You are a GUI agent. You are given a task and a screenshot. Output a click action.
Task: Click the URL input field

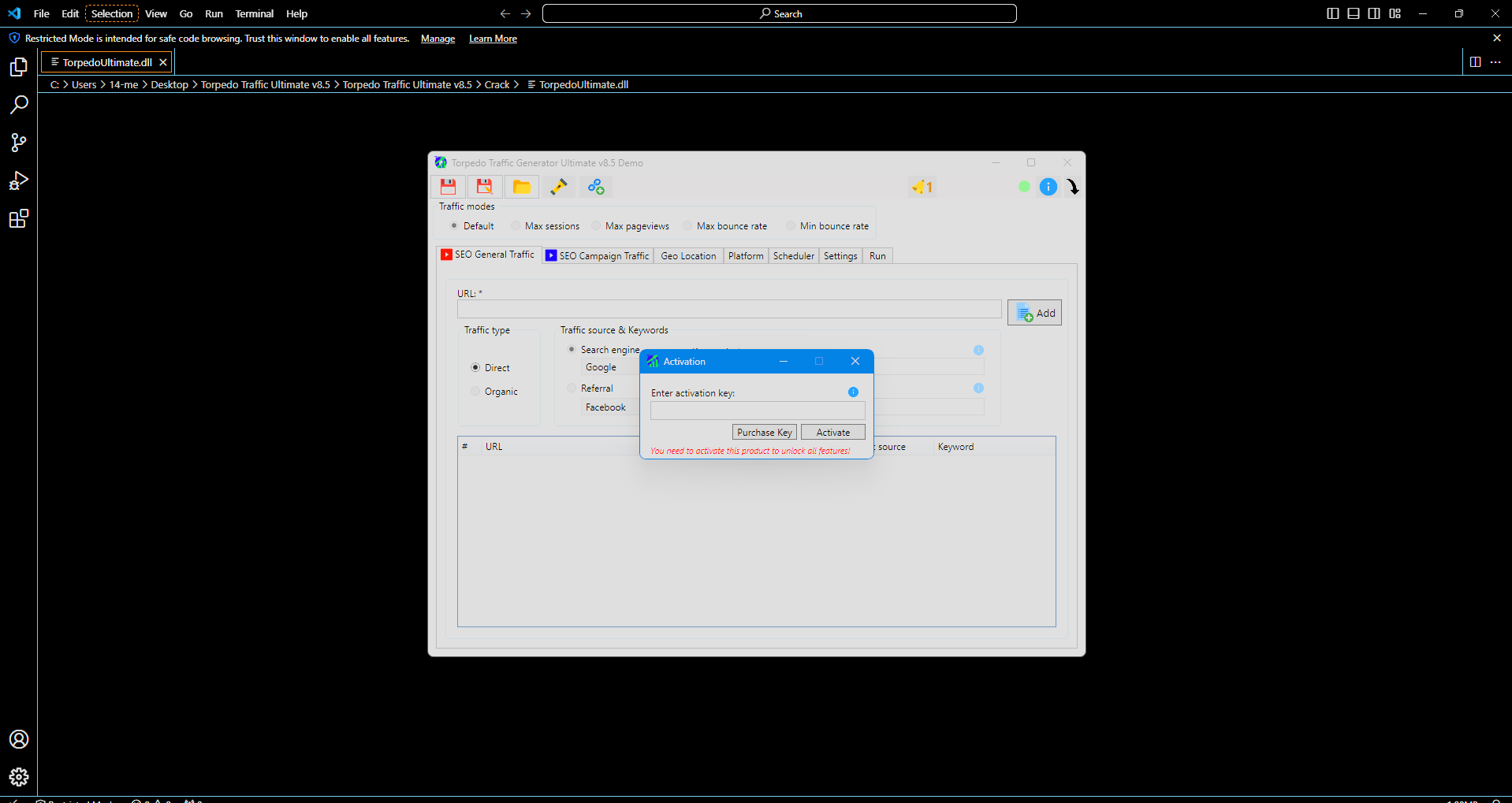729,309
